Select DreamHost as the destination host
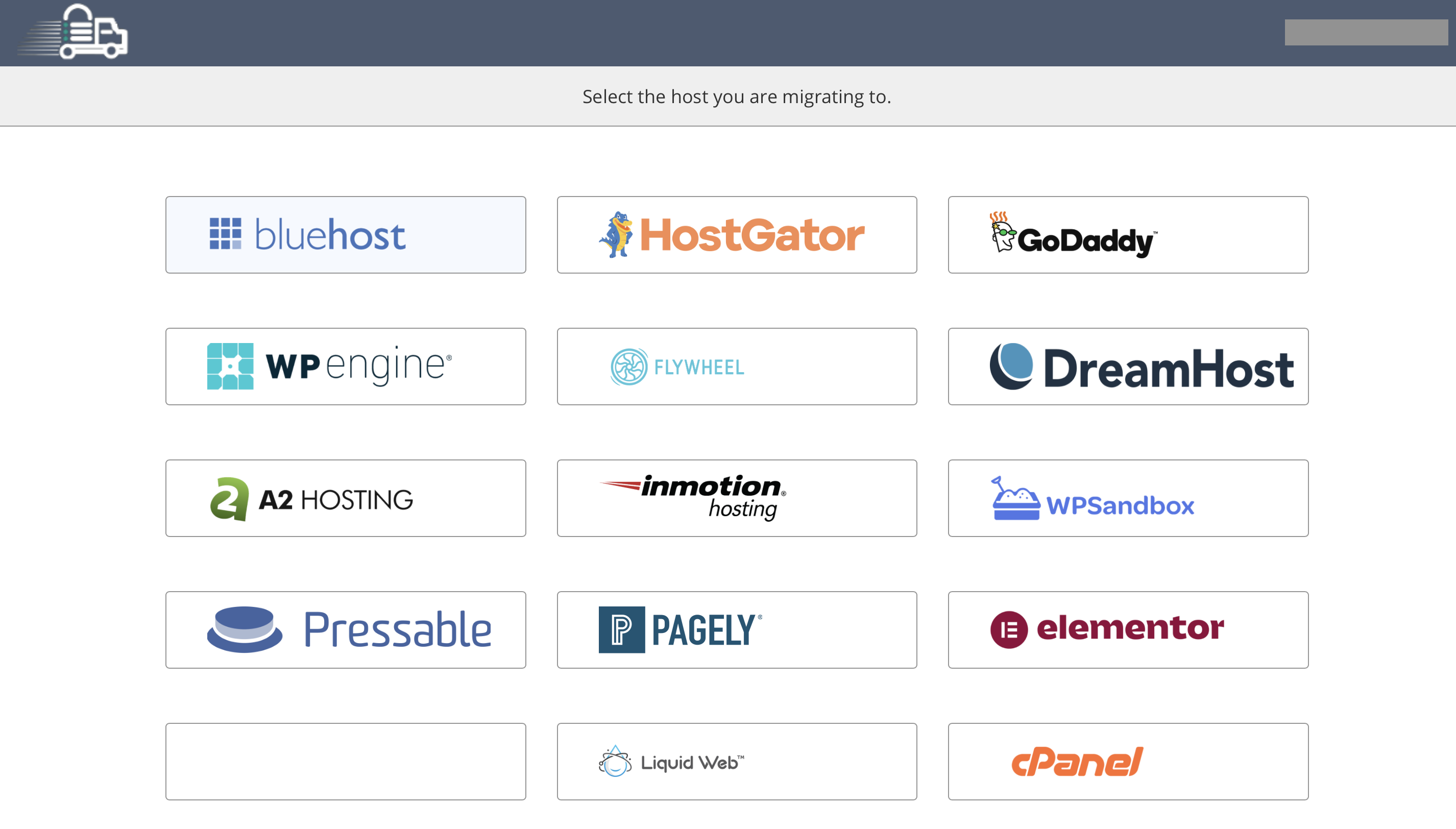The width and height of the screenshot is (1456, 829). pos(1128,366)
